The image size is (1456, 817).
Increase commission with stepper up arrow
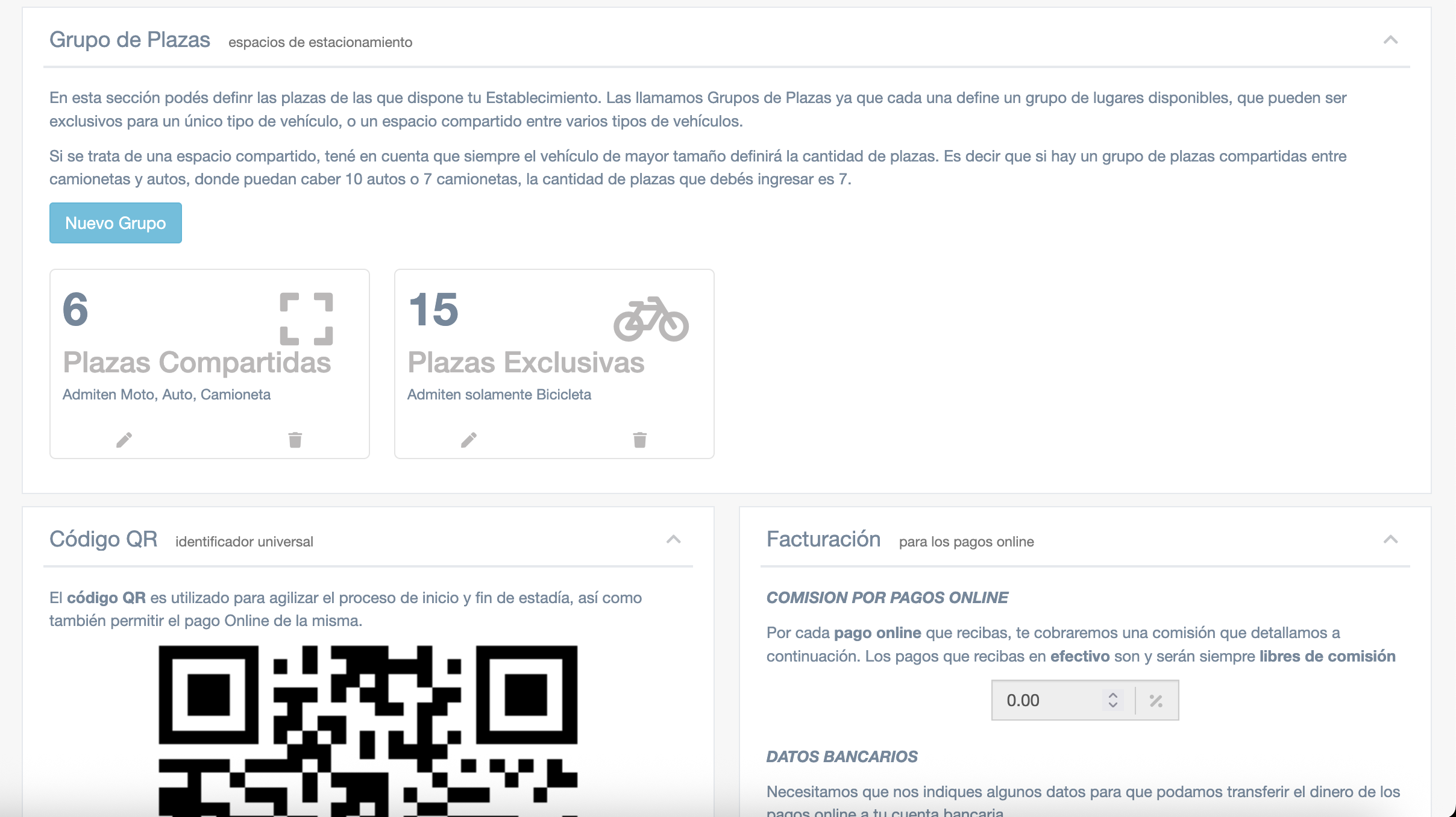click(1113, 695)
